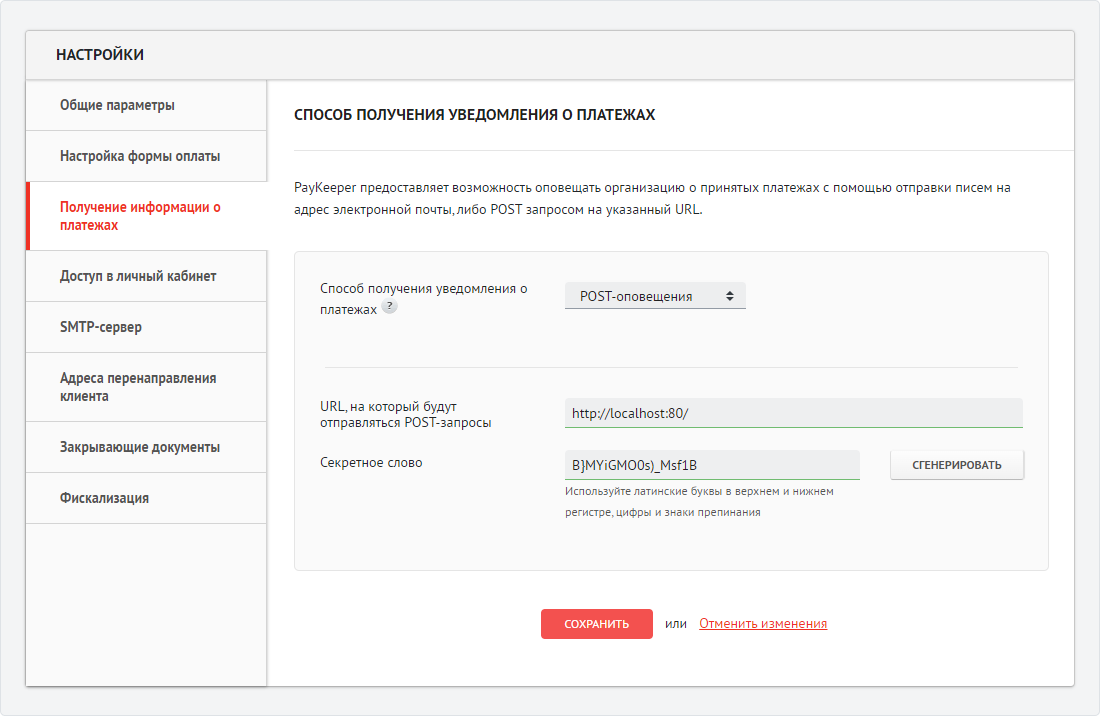Click the hint text under secret word
Viewport: 1100px width, 716px height.
(x=698, y=501)
